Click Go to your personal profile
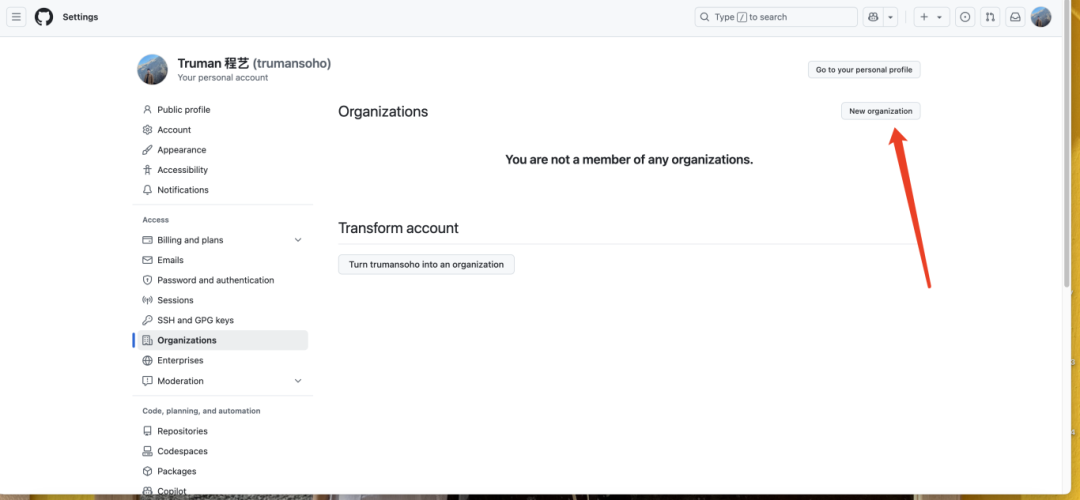Image resolution: width=1080 pixels, height=500 pixels. click(x=864, y=70)
